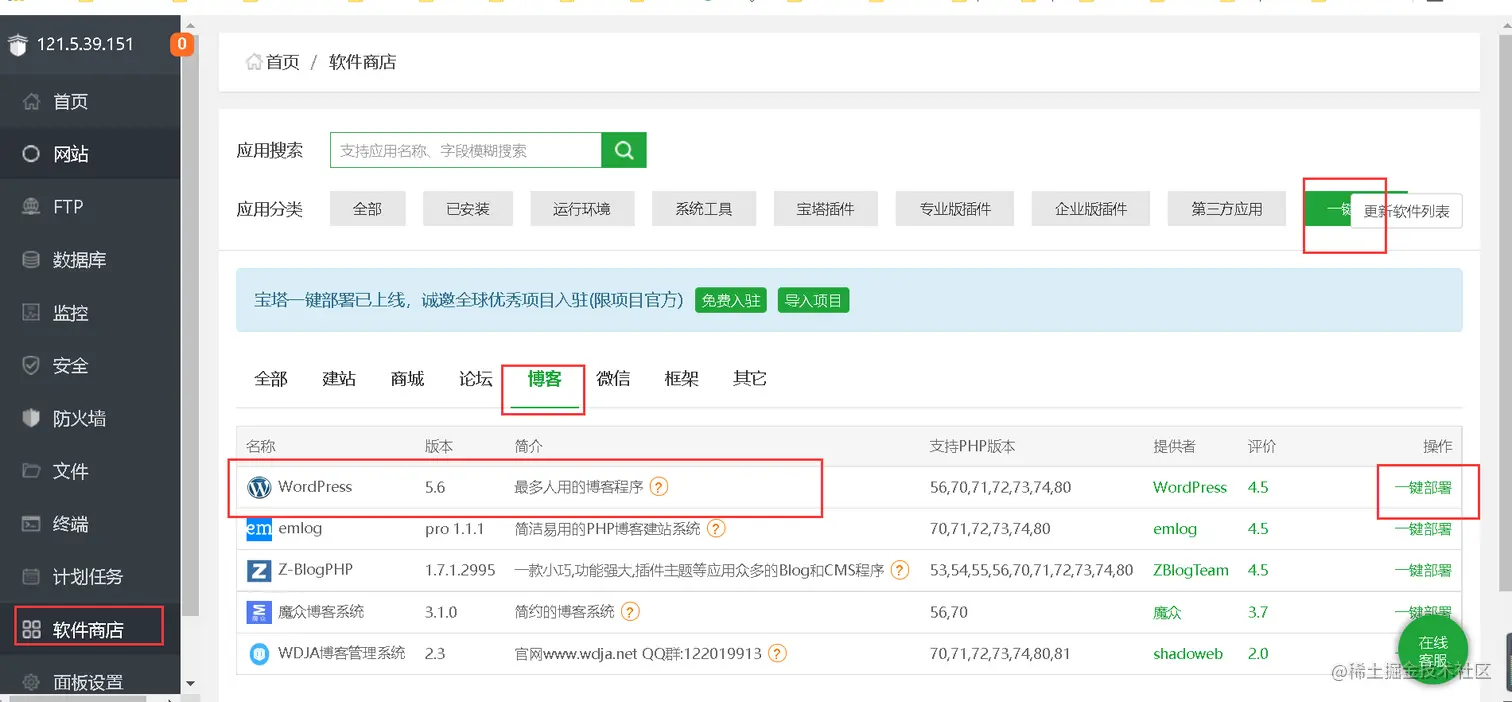Click the grid icon beside 软件商店
The width and height of the screenshot is (1512, 702).
pos(32,630)
